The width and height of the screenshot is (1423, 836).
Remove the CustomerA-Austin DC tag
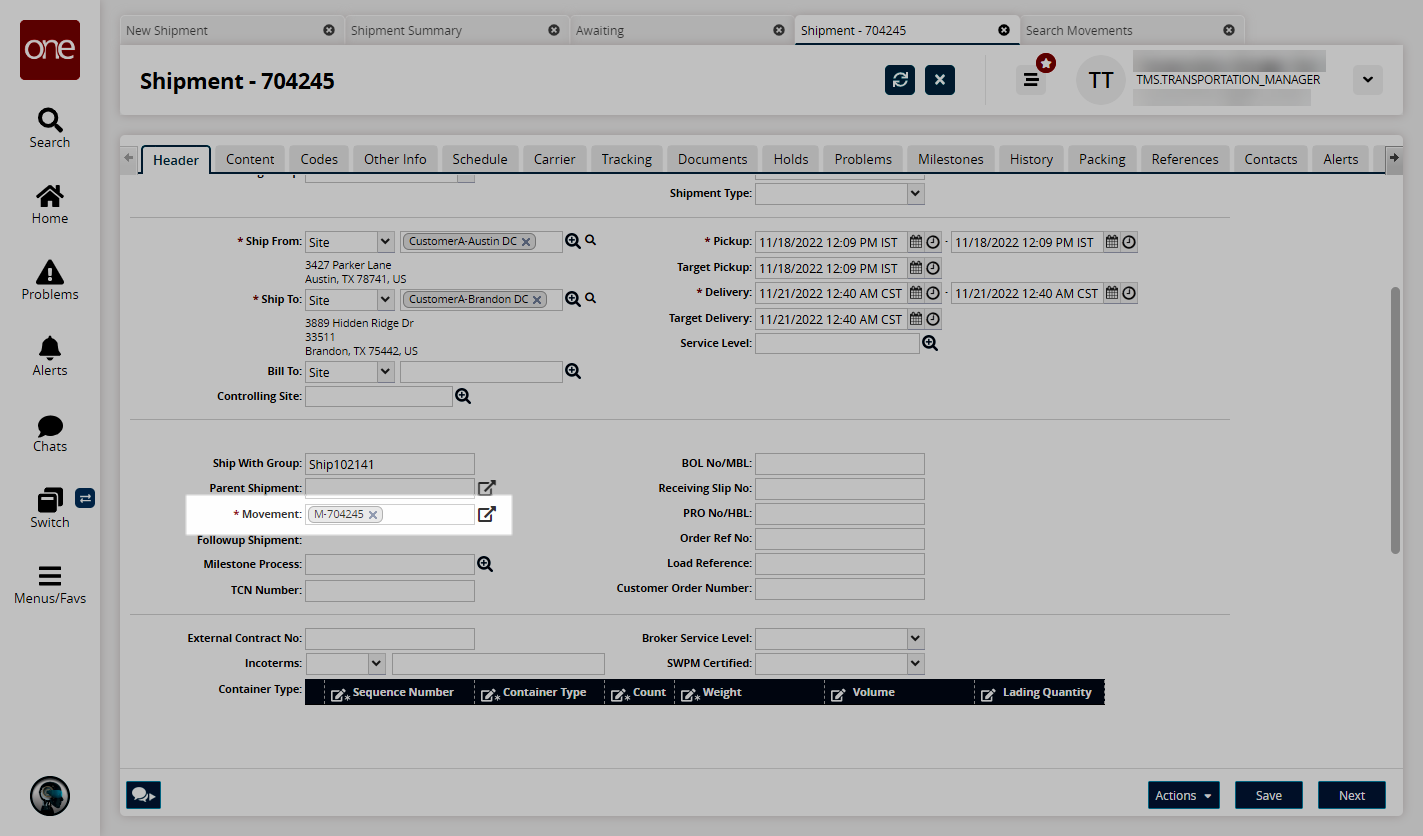click(x=526, y=242)
